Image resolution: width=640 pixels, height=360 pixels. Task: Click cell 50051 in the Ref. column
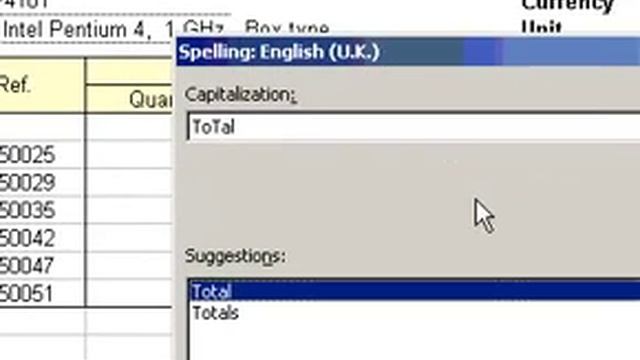(x=42, y=293)
